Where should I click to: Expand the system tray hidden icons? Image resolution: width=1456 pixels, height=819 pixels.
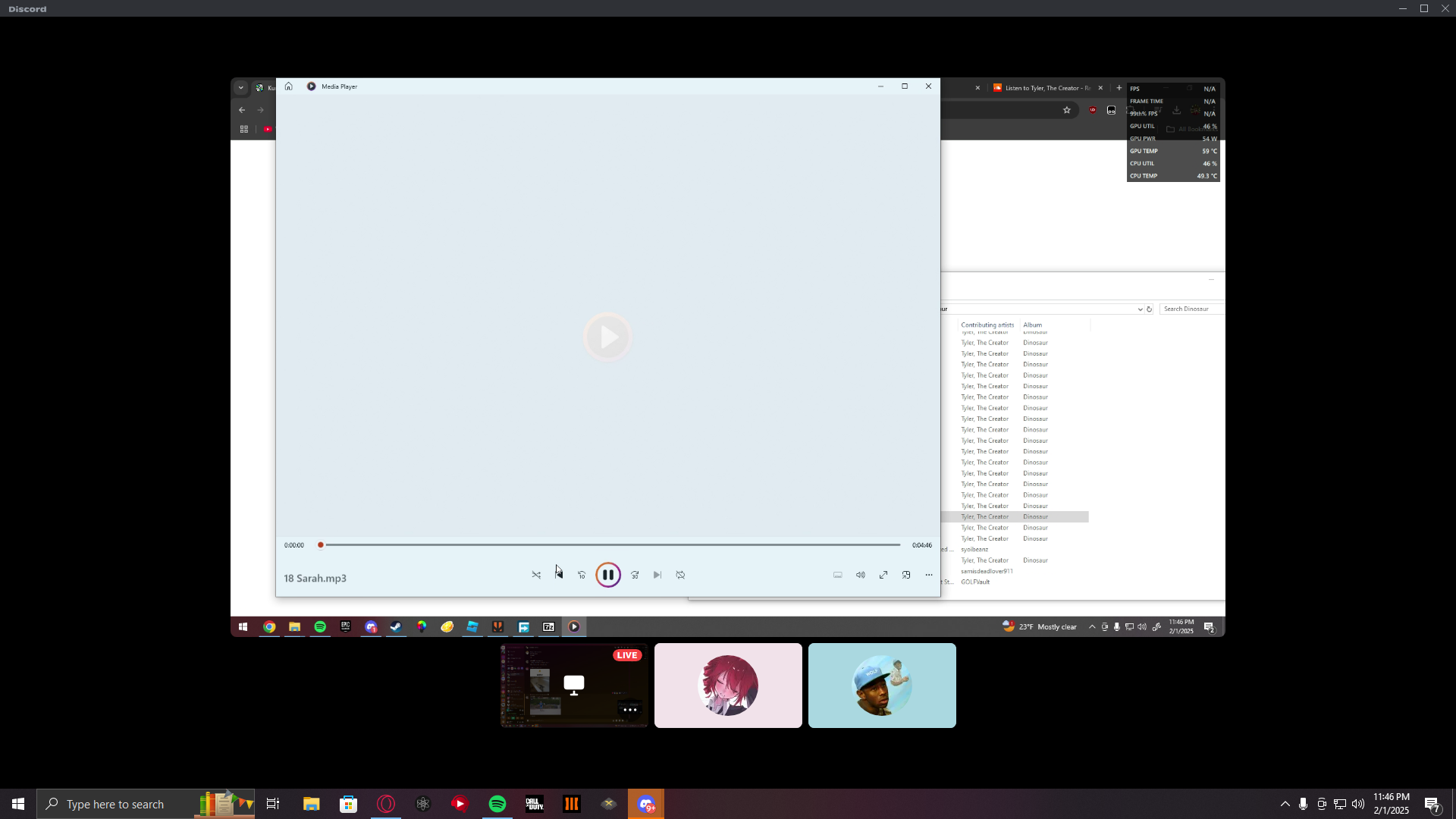(1285, 804)
